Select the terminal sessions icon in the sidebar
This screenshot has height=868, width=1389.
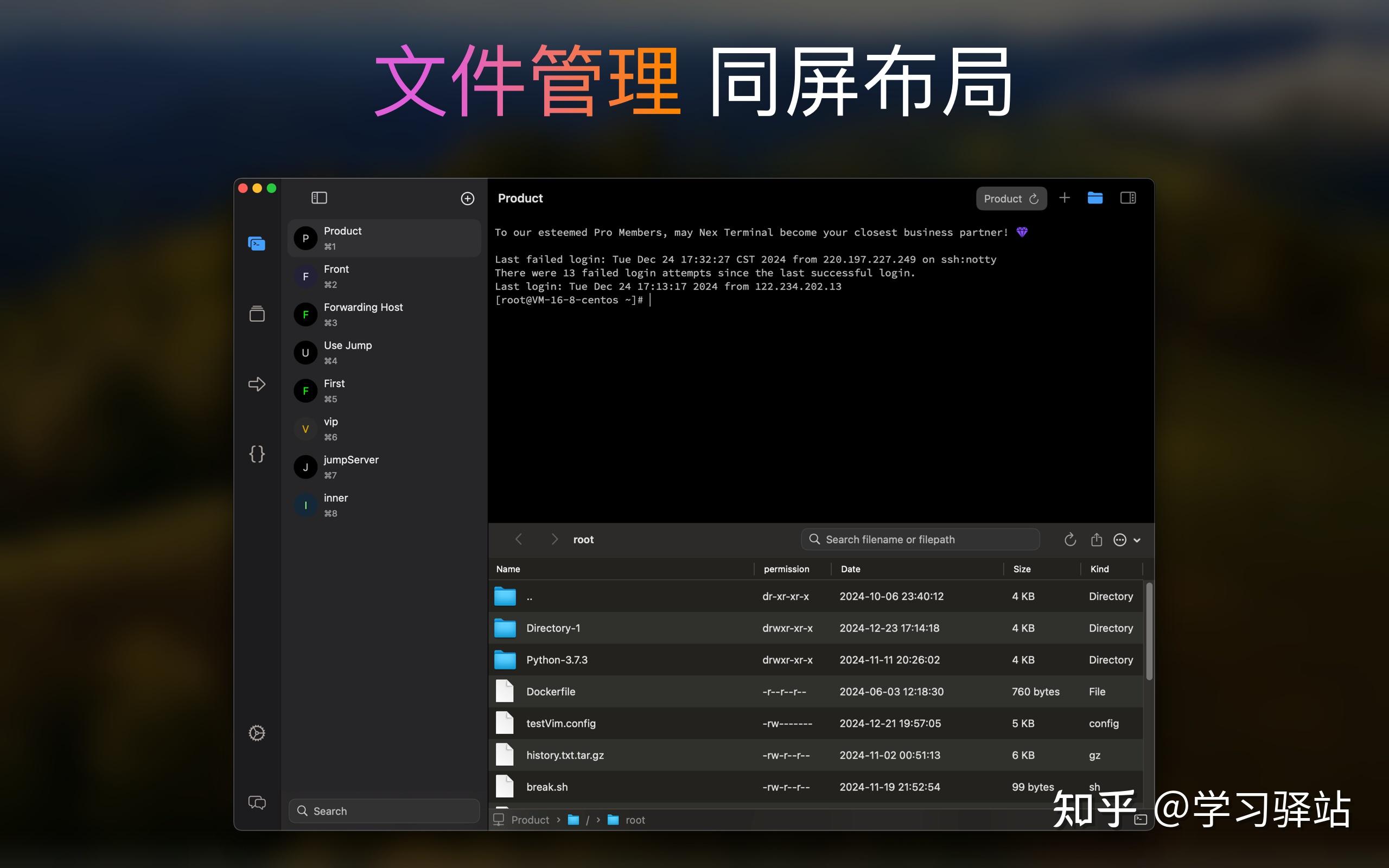(257, 244)
